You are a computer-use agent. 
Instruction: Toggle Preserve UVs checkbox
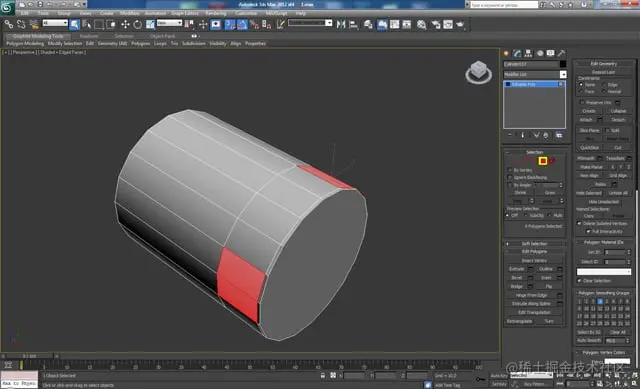click(x=582, y=102)
